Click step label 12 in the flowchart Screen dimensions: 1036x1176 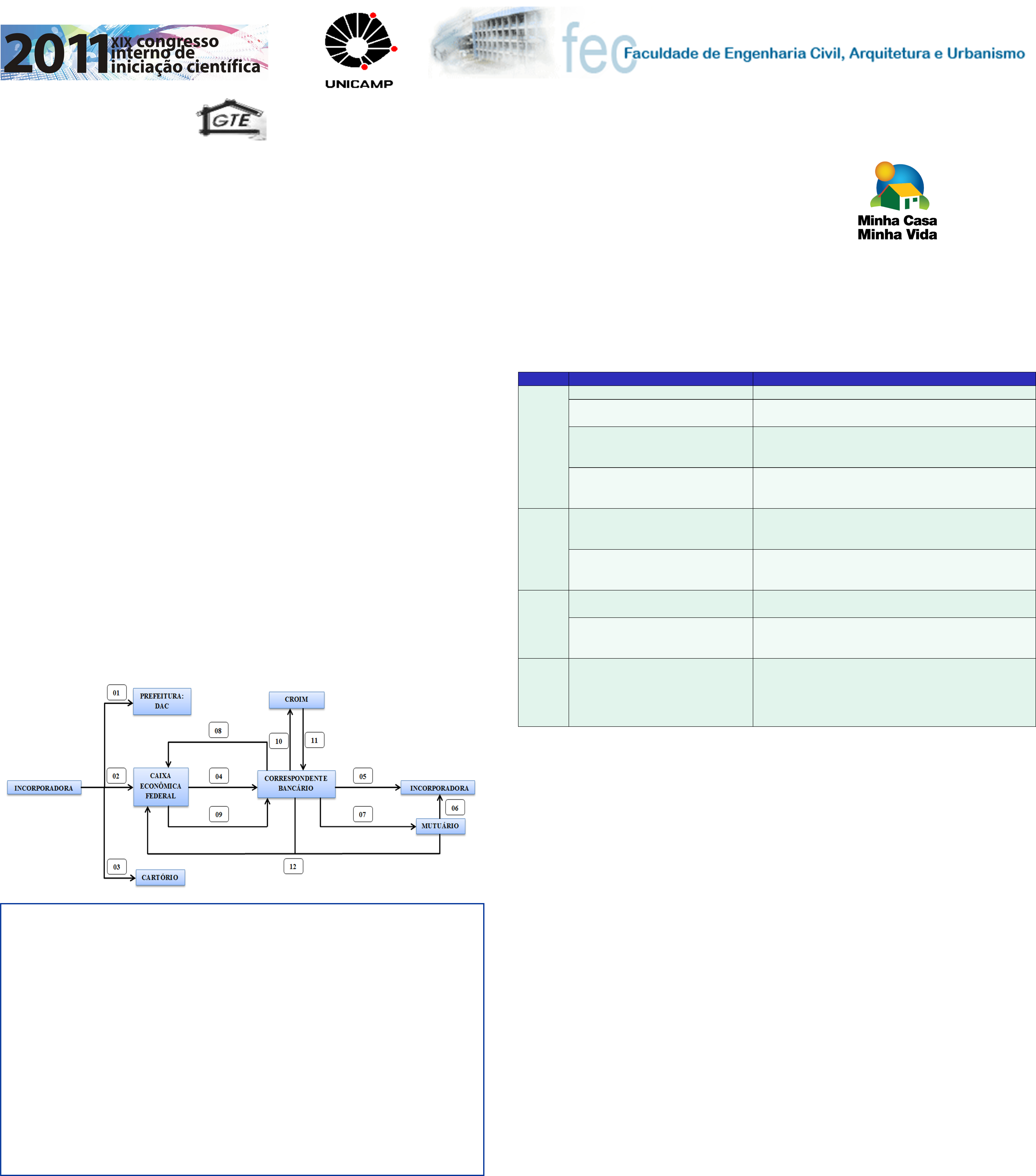293,866
